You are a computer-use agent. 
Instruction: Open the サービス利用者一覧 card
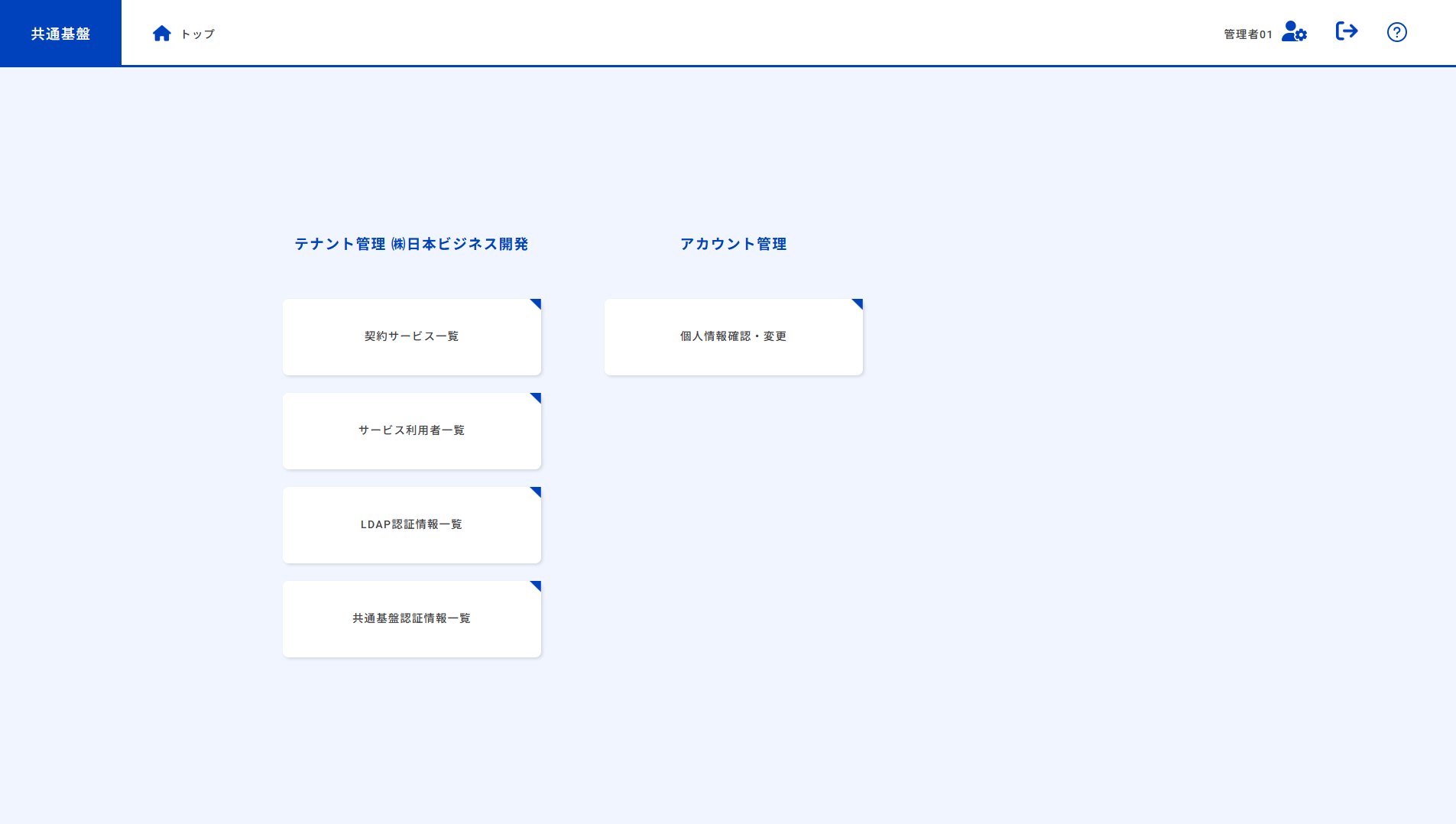pos(412,430)
